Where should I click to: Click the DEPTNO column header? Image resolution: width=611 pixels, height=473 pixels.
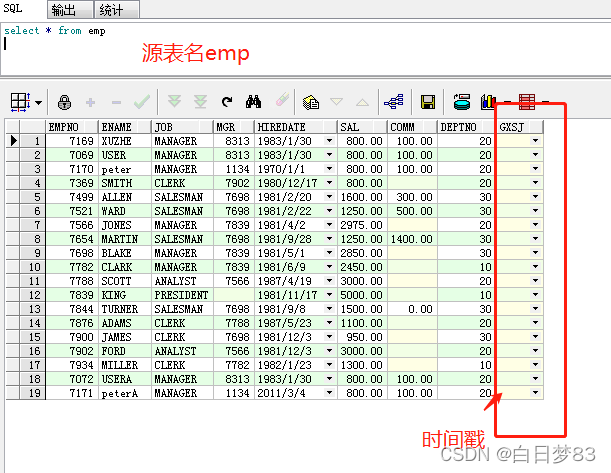pyautogui.click(x=466, y=127)
